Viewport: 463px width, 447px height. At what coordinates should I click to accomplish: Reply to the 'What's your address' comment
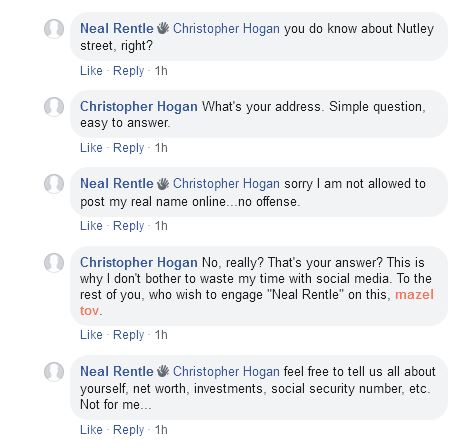[x=128, y=148]
